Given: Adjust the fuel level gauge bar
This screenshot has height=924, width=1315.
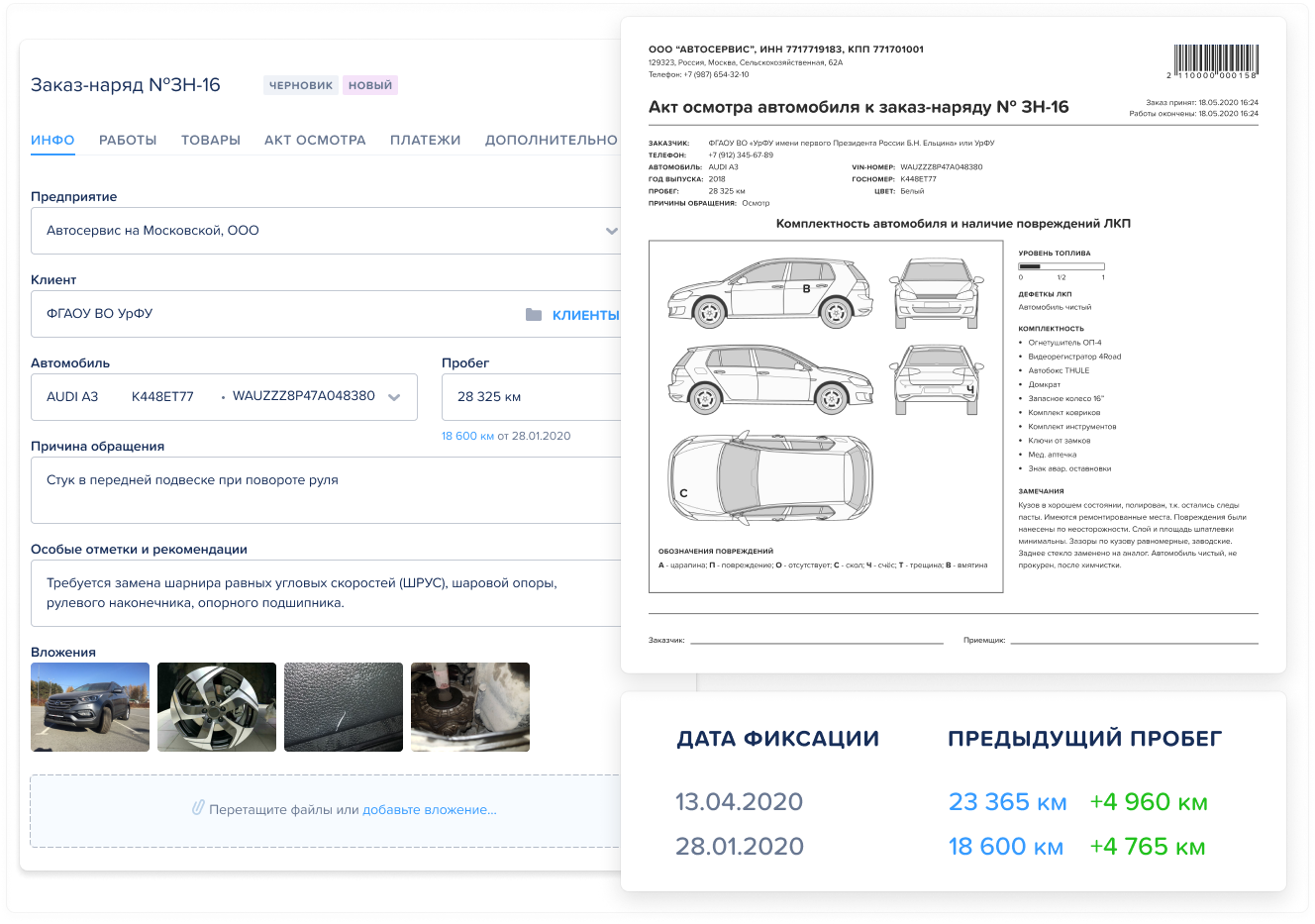Looking at the screenshot, I should pyautogui.click(x=1061, y=266).
